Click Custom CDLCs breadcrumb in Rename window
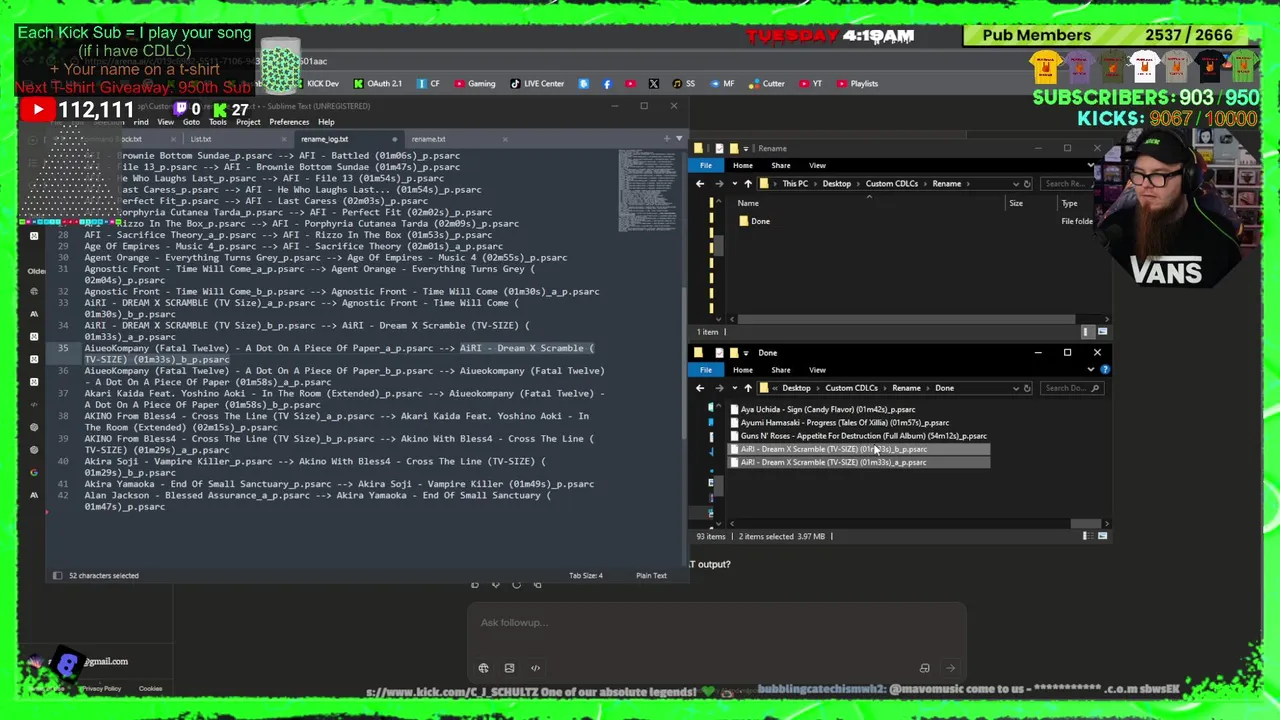The width and height of the screenshot is (1280, 720). (891, 184)
